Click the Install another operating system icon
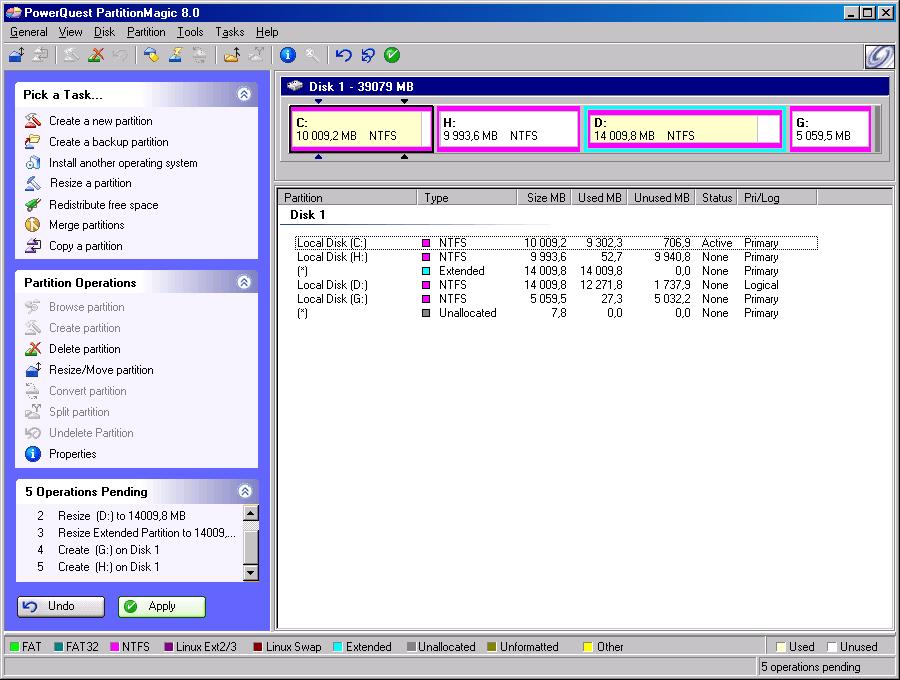The height and width of the screenshot is (680, 900). pyautogui.click(x=33, y=163)
